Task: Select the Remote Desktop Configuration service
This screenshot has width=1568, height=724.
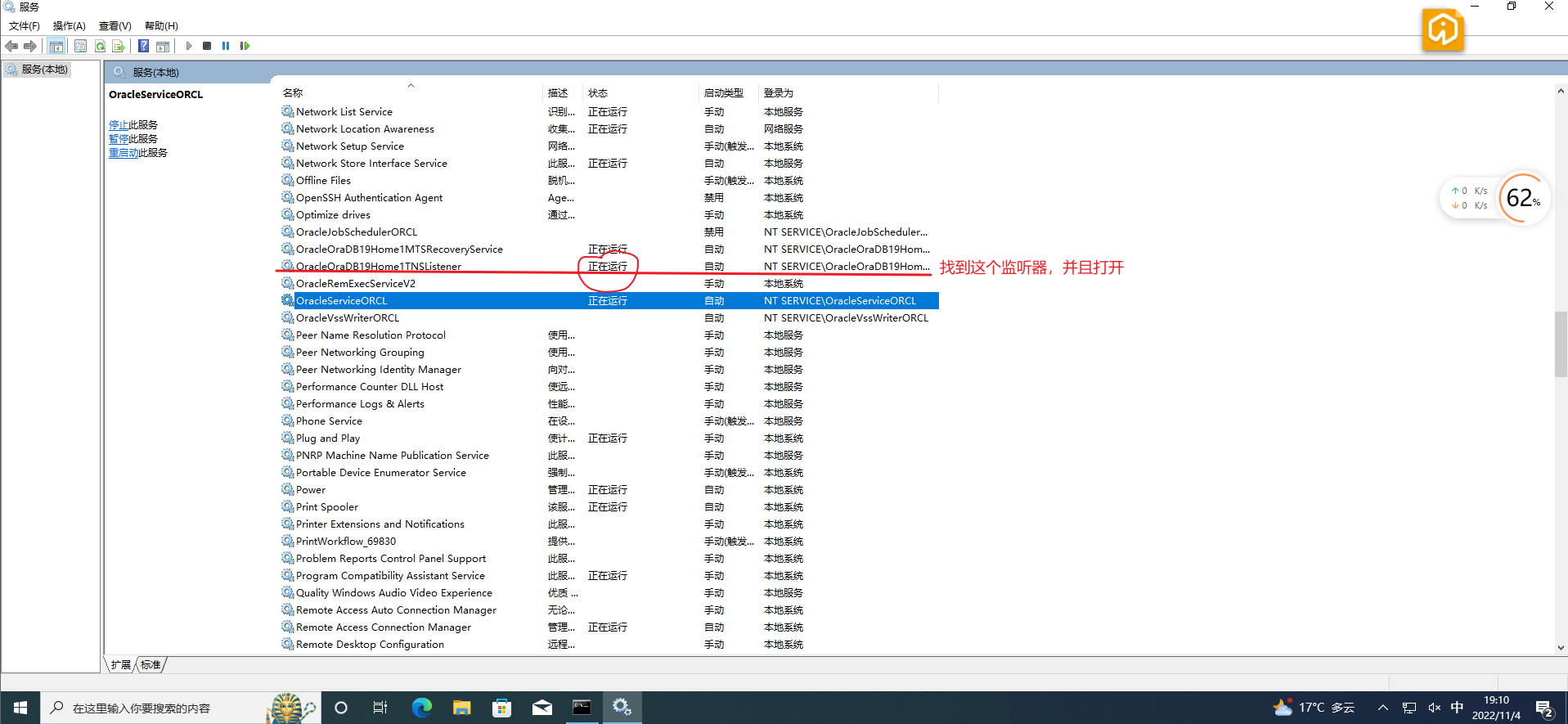Action: 370,645
